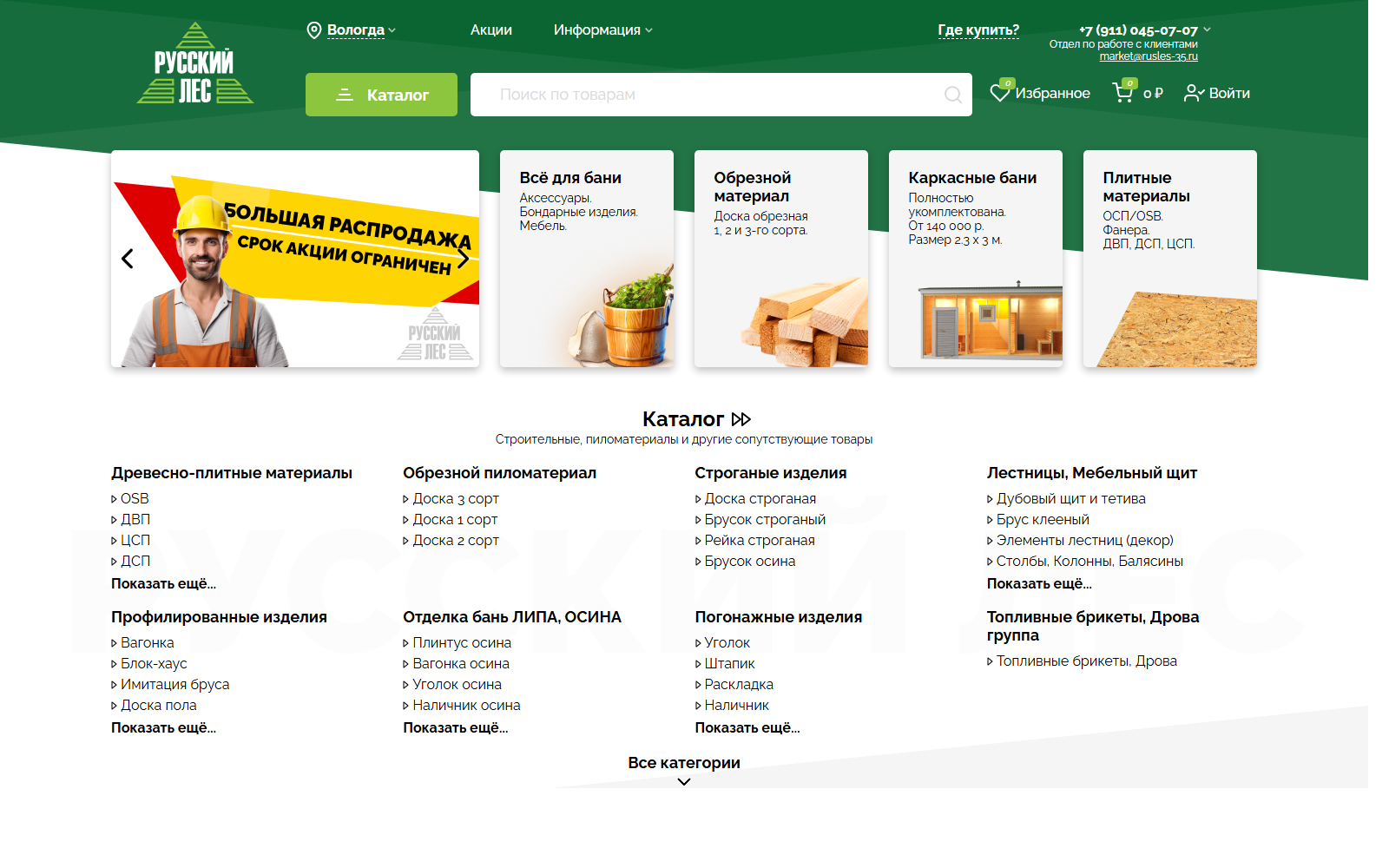Show more in Погонажные изделия
The width and height of the screenshot is (1389, 868).
coord(747,727)
